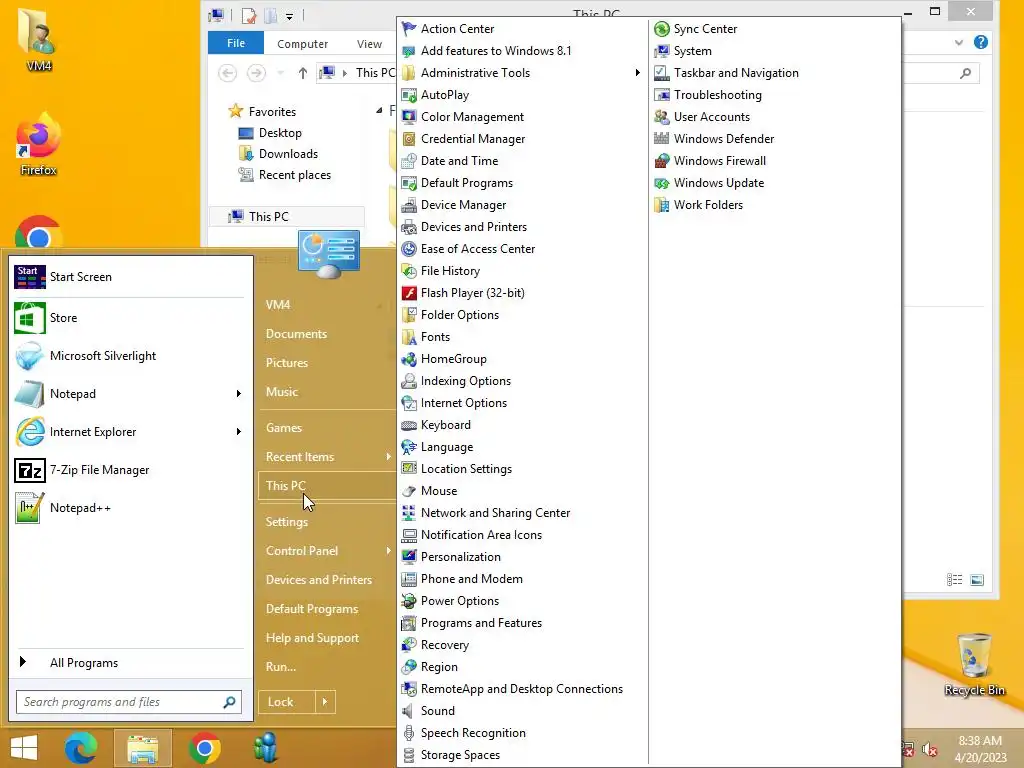Open Recycle Bin on desktop
This screenshot has height=768, width=1024.
click(974, 664)
